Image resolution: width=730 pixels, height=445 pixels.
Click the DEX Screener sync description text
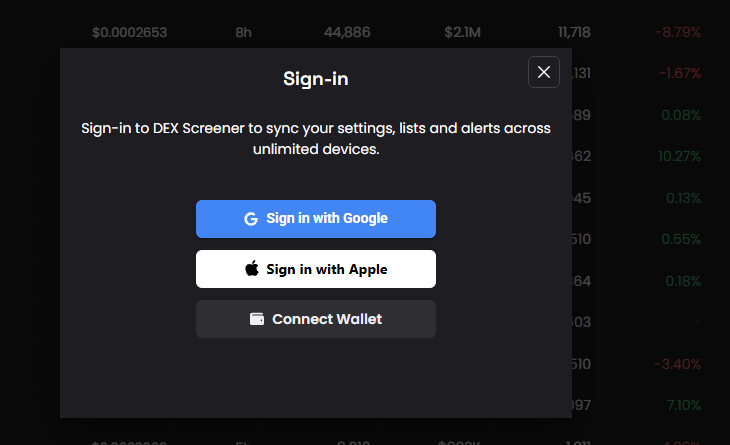(x=316, y=140)
